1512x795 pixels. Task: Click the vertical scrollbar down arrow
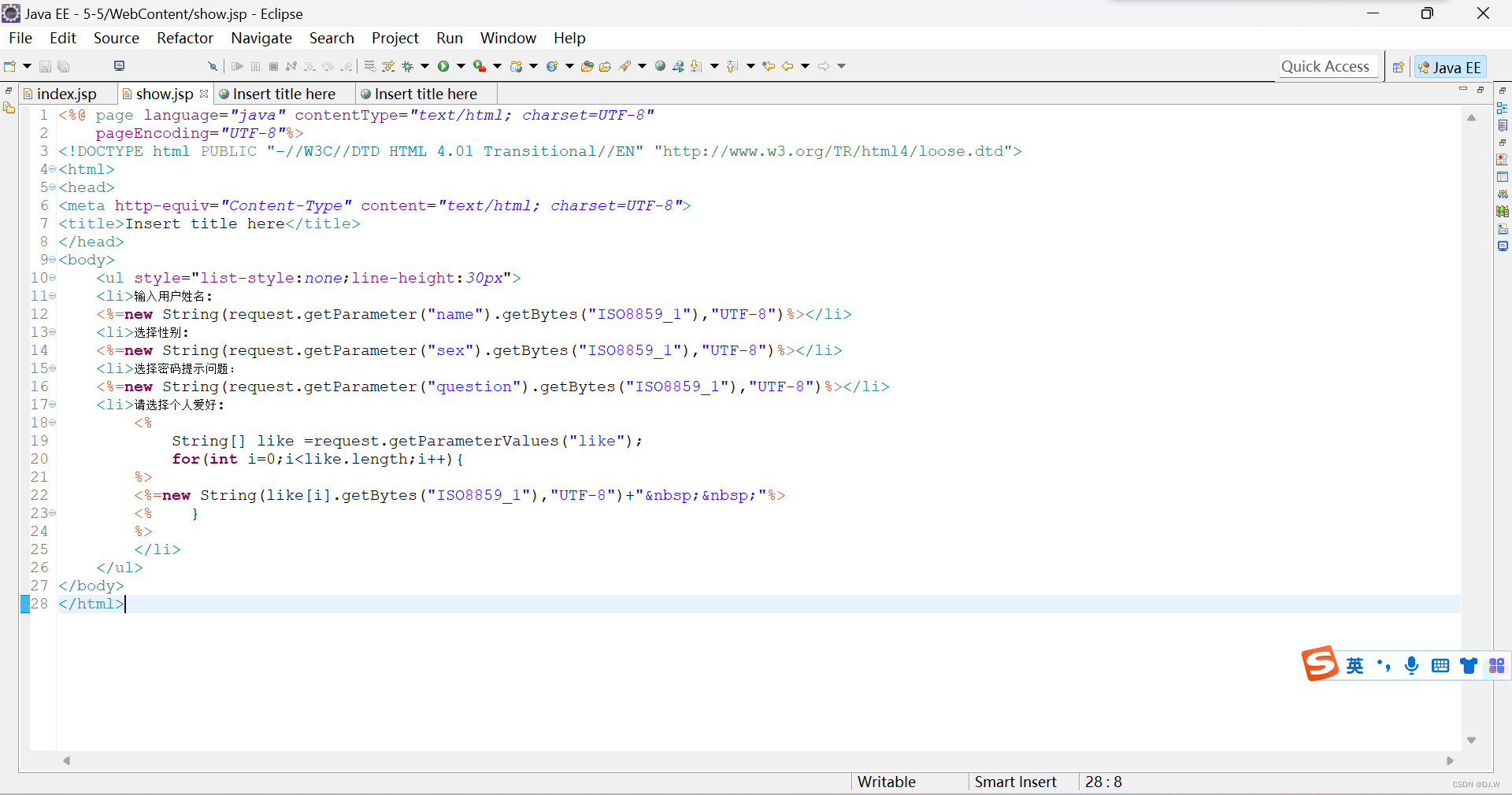click(x=1471, y=740)
